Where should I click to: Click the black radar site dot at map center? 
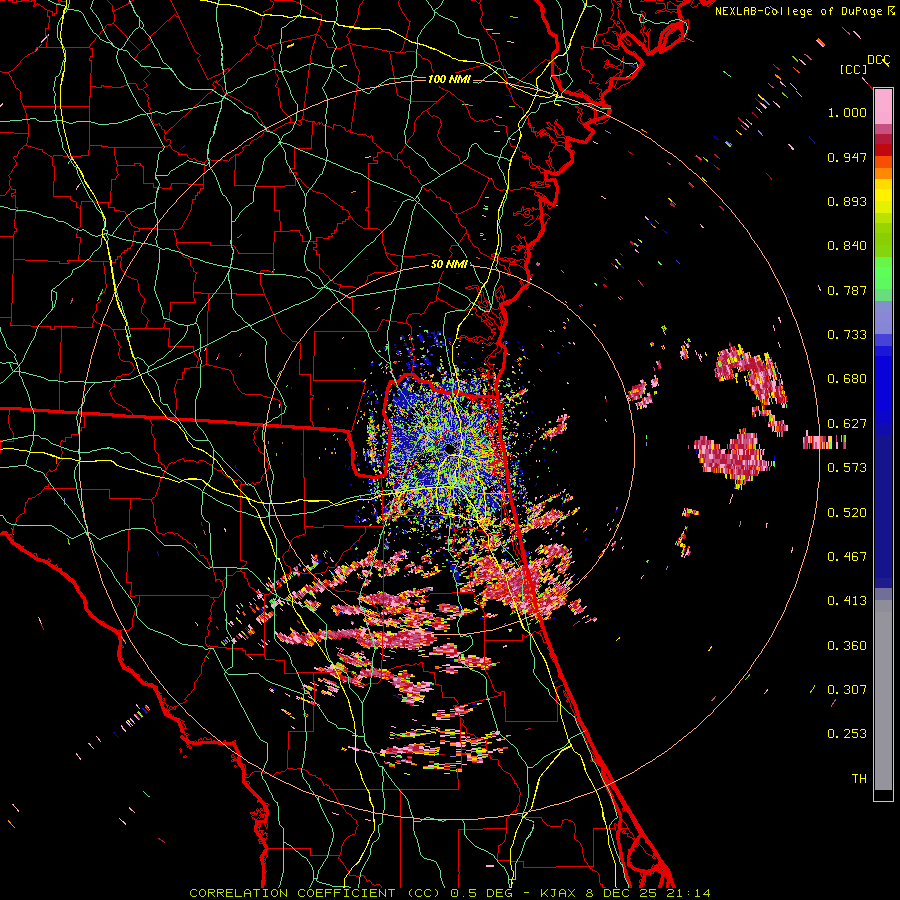pyautogui.click(x=450, y=448)
